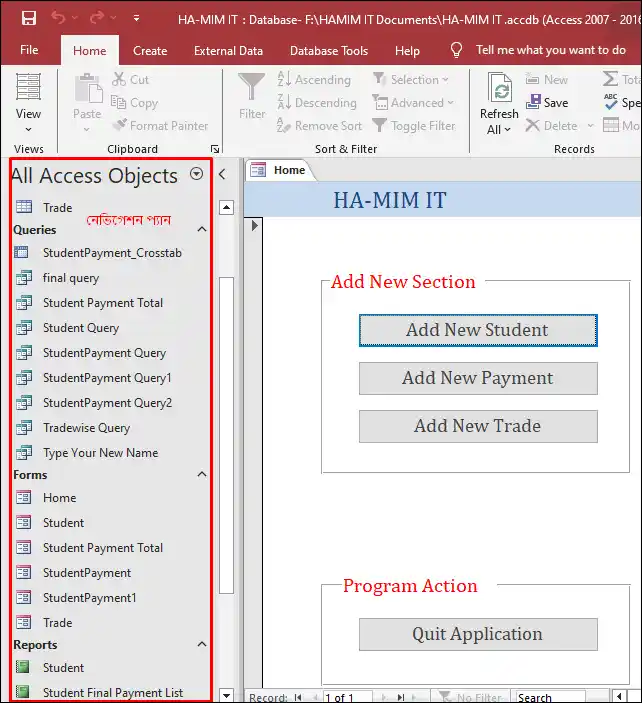Select Tradewise Query item
Image resolution: width=642 pixels, height=703 pixels.
coord(87,428)
